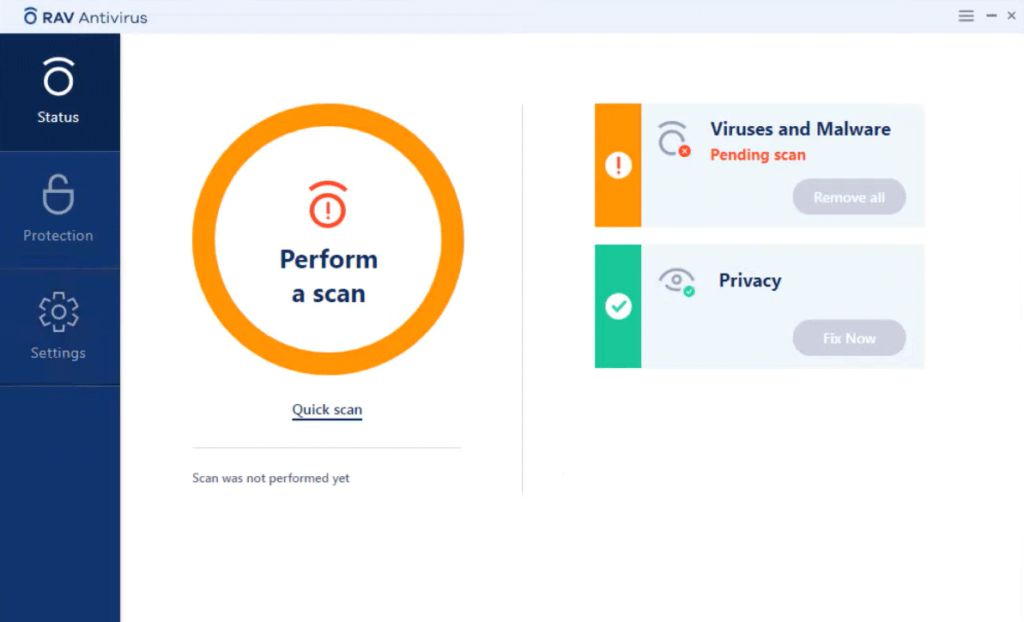This screenshot has height=622, width=1024.
Task: Open the hamburger menu in title bar
Action: 965,16
